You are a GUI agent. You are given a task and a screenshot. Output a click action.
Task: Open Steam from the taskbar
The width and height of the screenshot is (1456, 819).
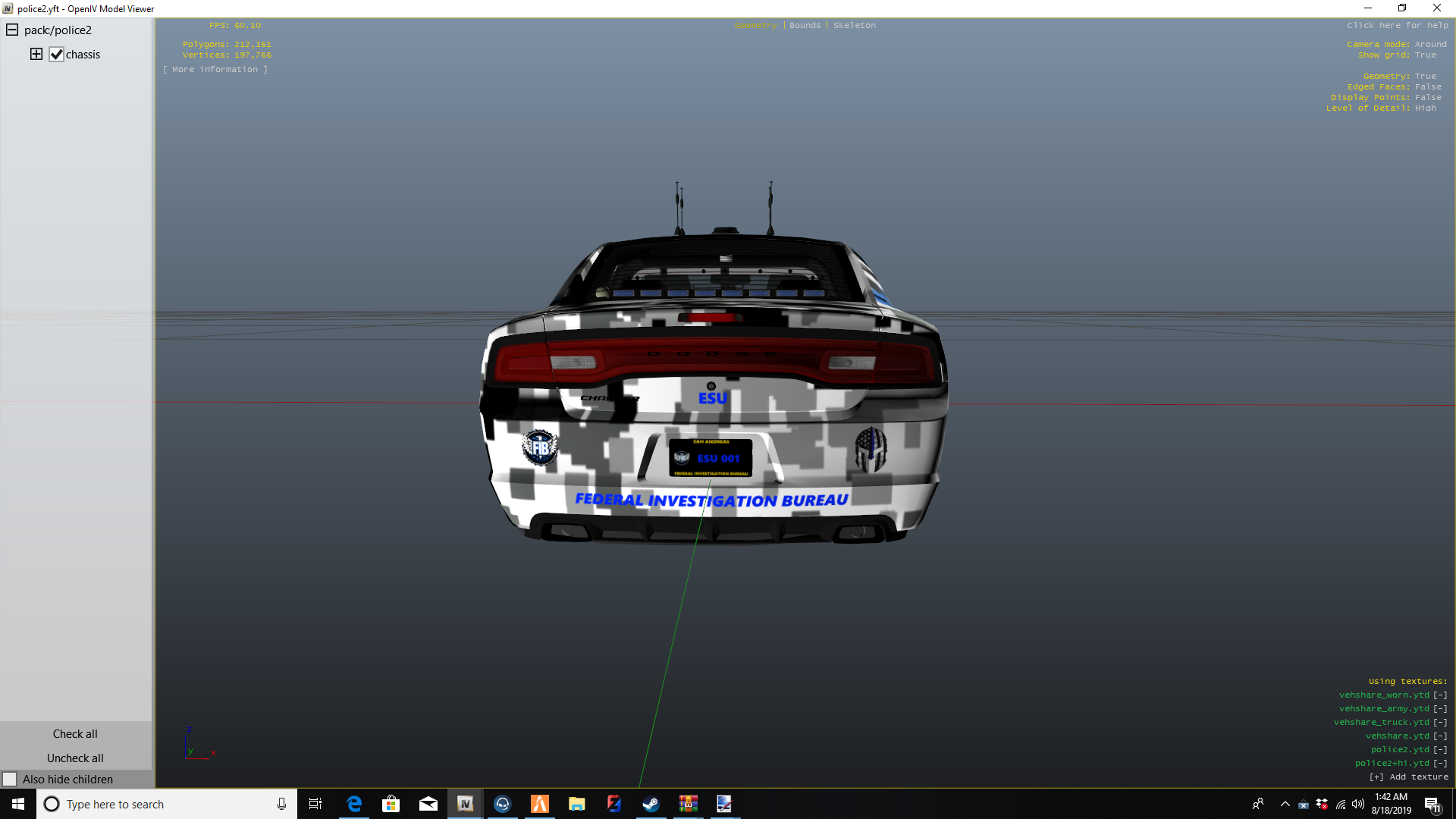[x=651, y=804]
